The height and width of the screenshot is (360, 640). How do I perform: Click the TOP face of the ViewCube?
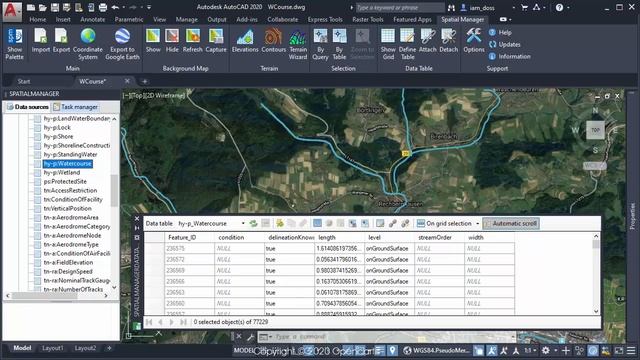(596, 130)
